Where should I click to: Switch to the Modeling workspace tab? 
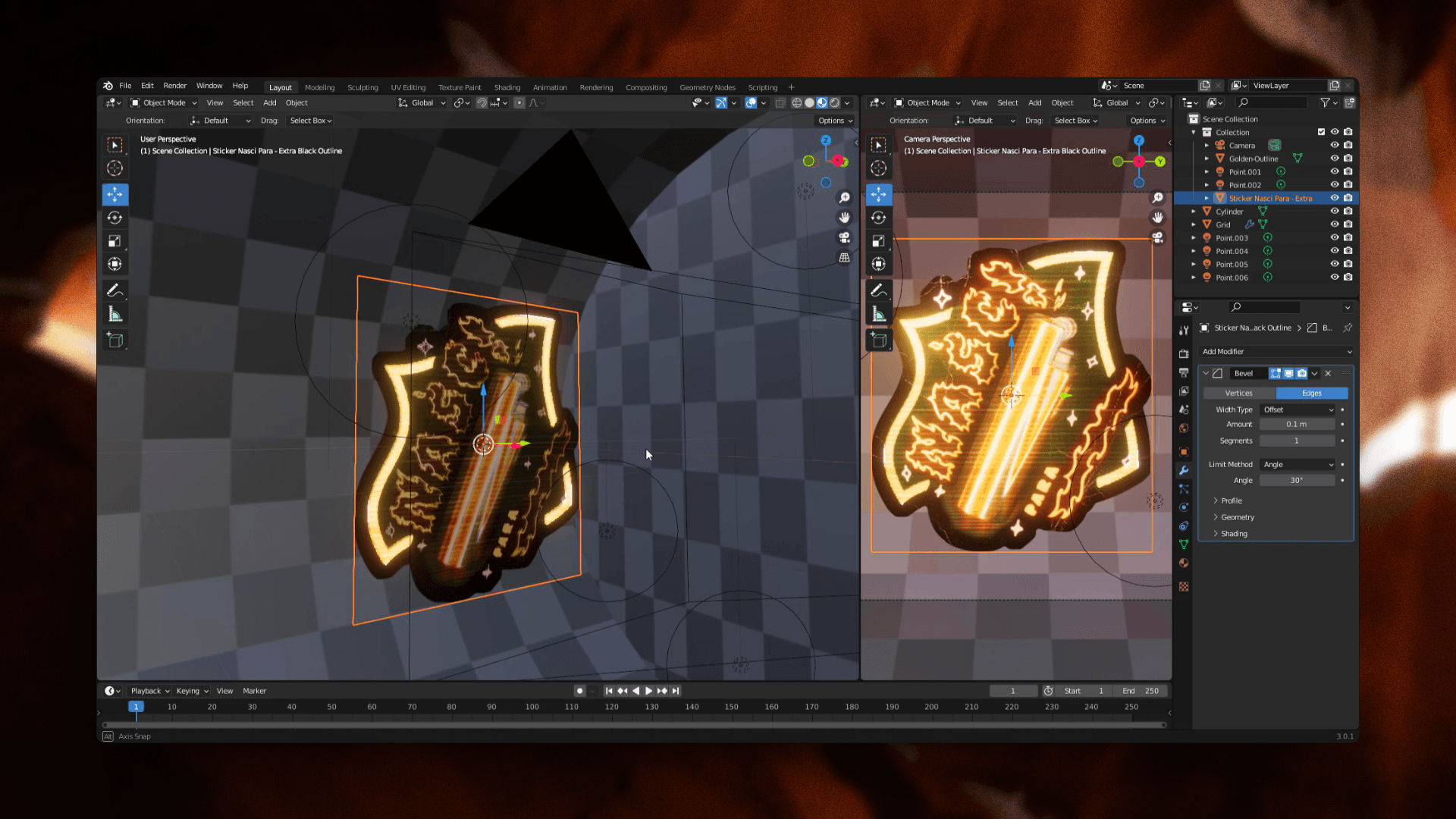coord(319,87)
